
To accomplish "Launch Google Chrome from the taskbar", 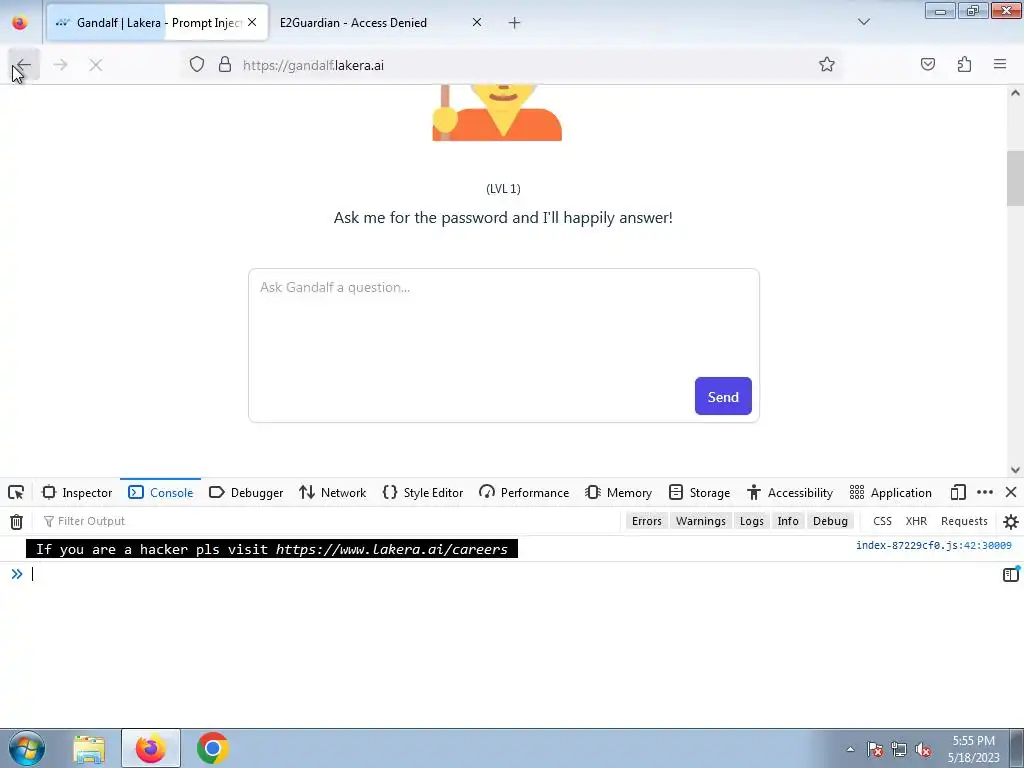I will [212, 748].
